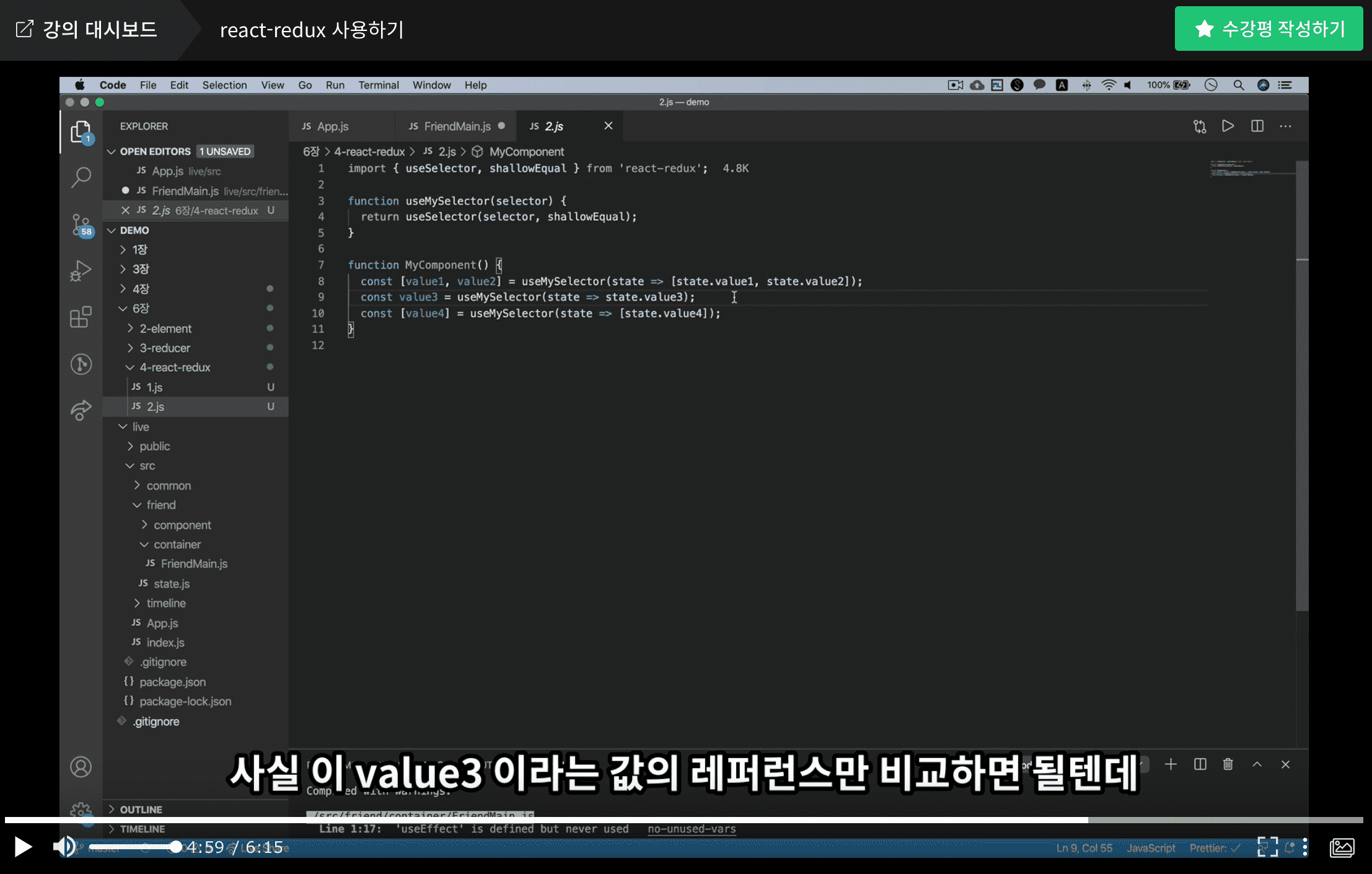Open the Search view in activity bar
1372x874 pixels.
tap(81, 177)
